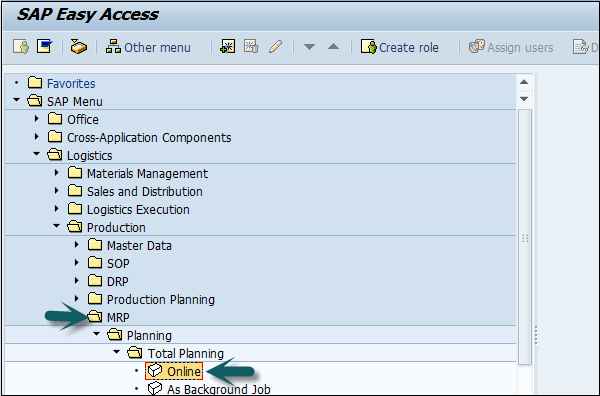Click the MRP open folder icon
The height and width of the screenshot is (396, 600).
click(95, 317)
